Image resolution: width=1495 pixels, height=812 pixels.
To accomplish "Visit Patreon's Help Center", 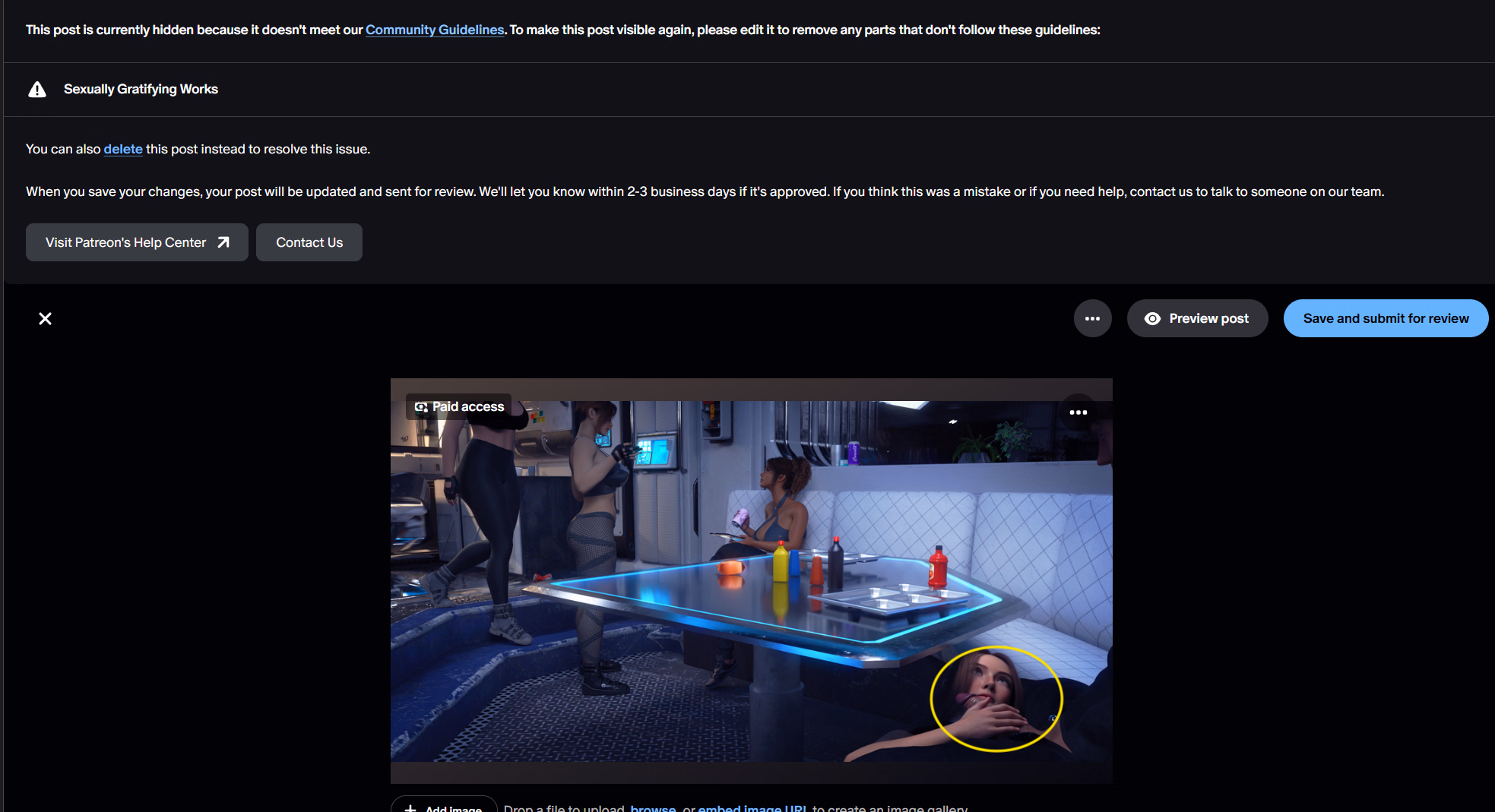I will [125, 242].
